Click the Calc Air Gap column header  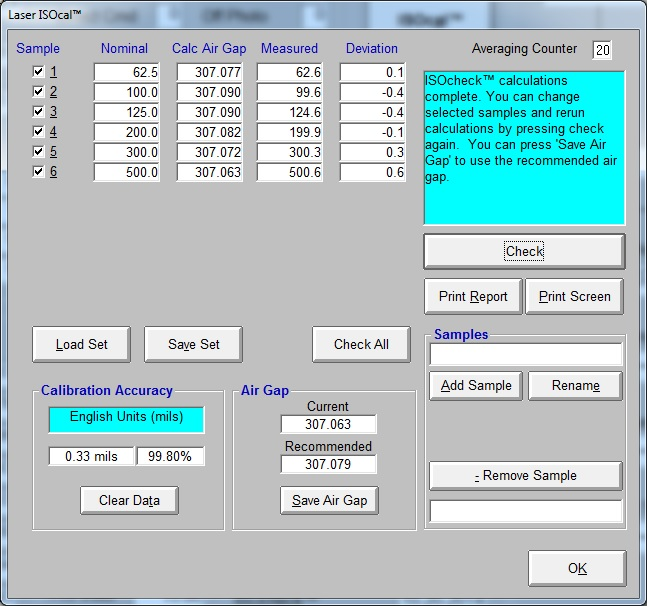click(209, 48)
